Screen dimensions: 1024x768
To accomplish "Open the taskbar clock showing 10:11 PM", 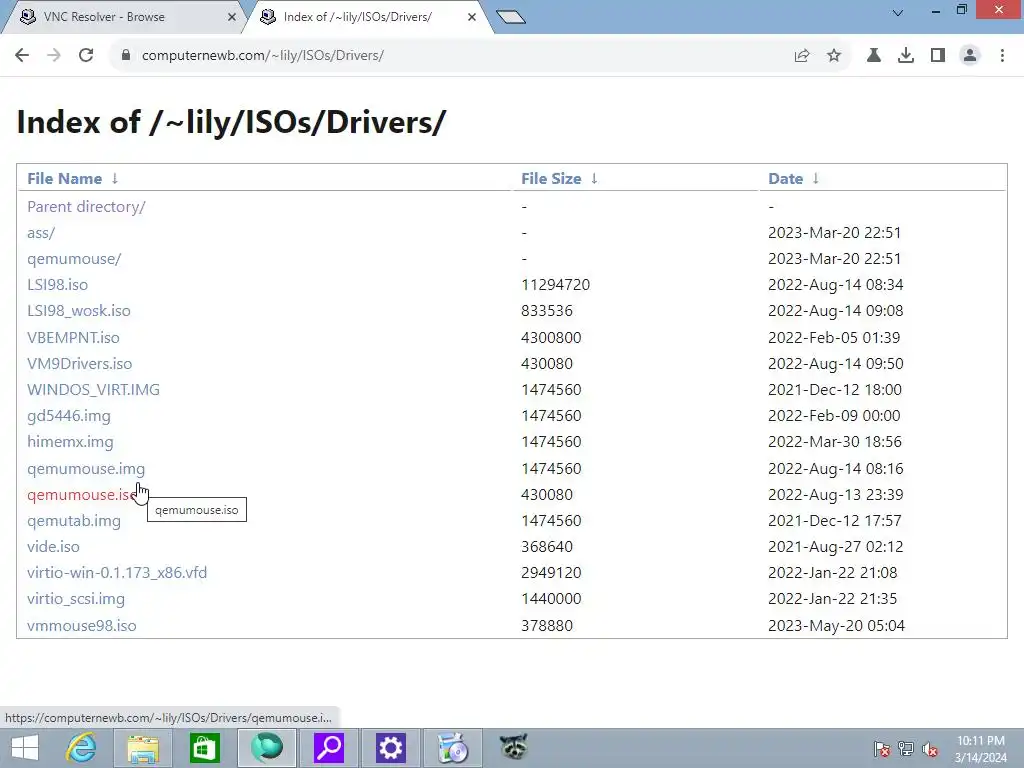I will pos(980,748).
